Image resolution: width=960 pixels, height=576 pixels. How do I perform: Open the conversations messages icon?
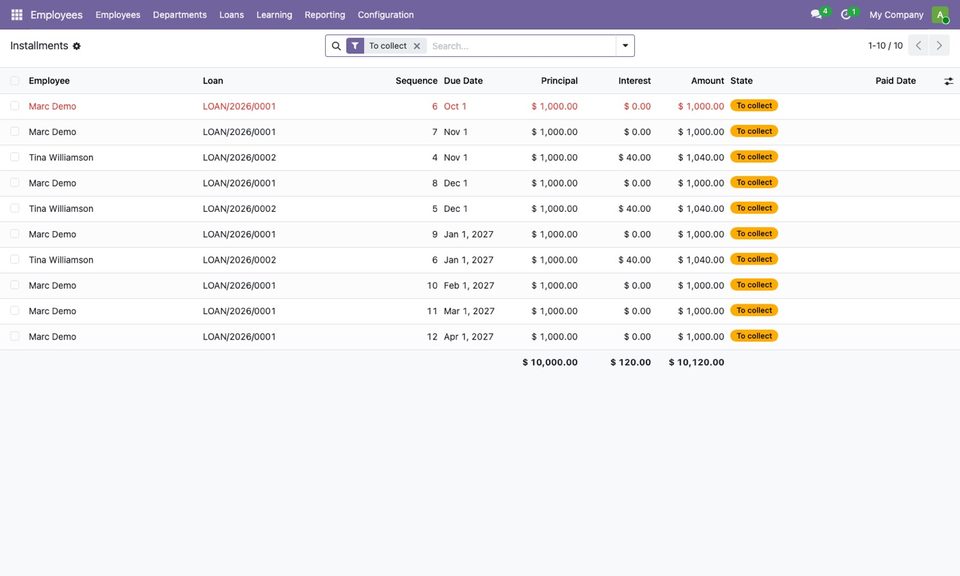pos(816,14)
